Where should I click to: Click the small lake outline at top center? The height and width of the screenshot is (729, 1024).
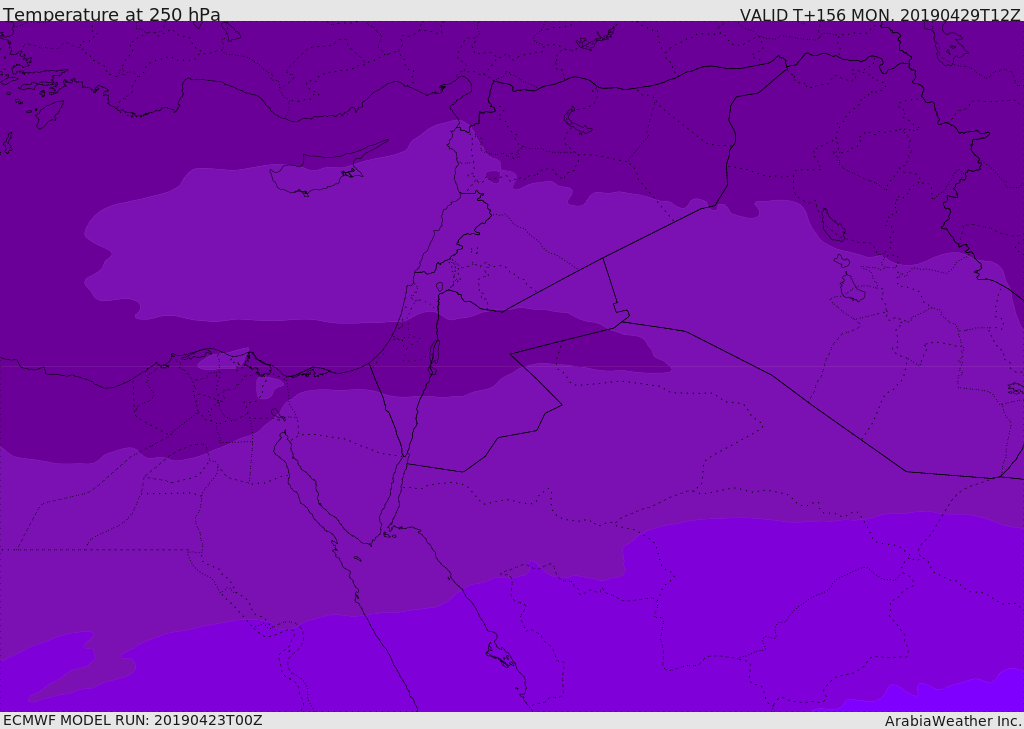pos(578,121)
